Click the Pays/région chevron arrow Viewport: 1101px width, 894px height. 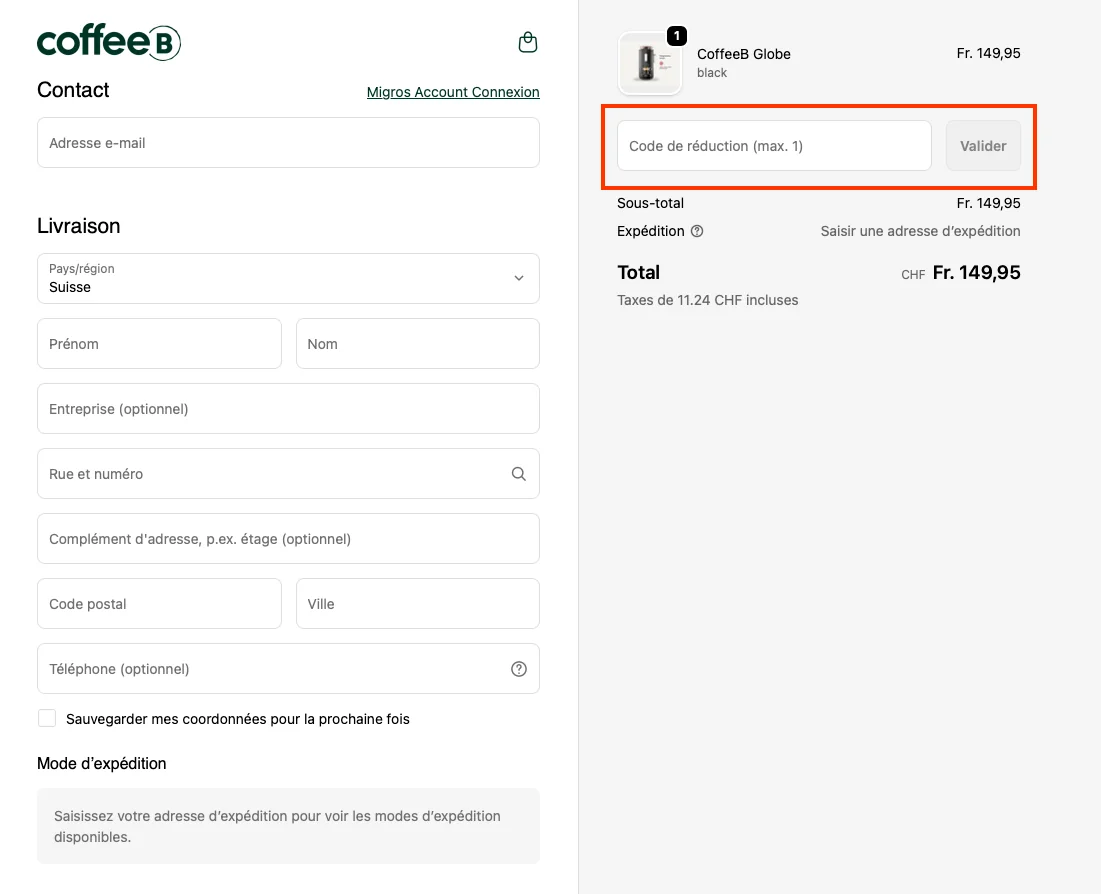(x=518, y=278)
